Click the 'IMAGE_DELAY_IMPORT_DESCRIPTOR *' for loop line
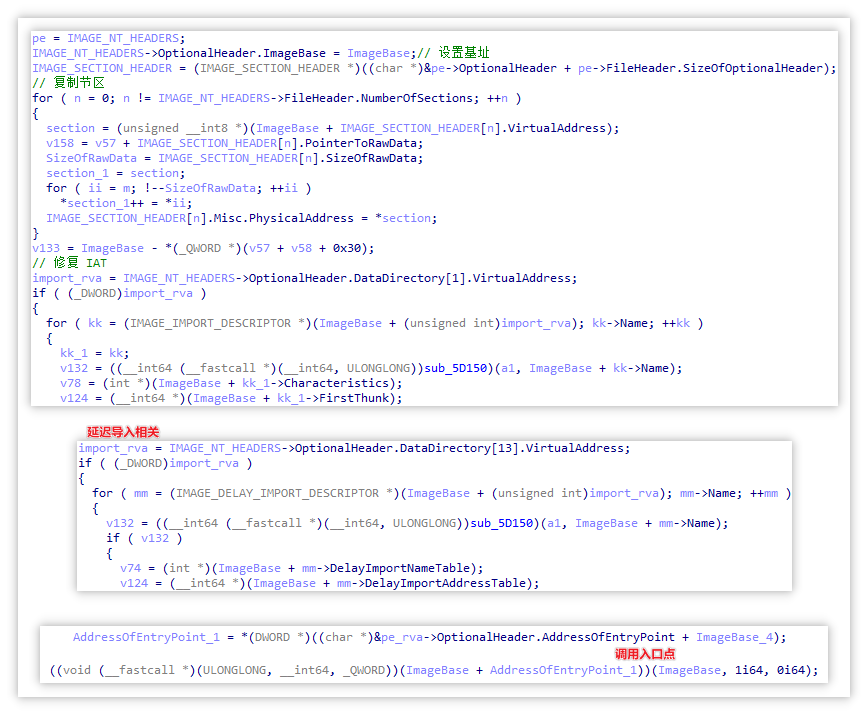Image resolution: width=868 pixels, height=715 pixels. (441, 493)
